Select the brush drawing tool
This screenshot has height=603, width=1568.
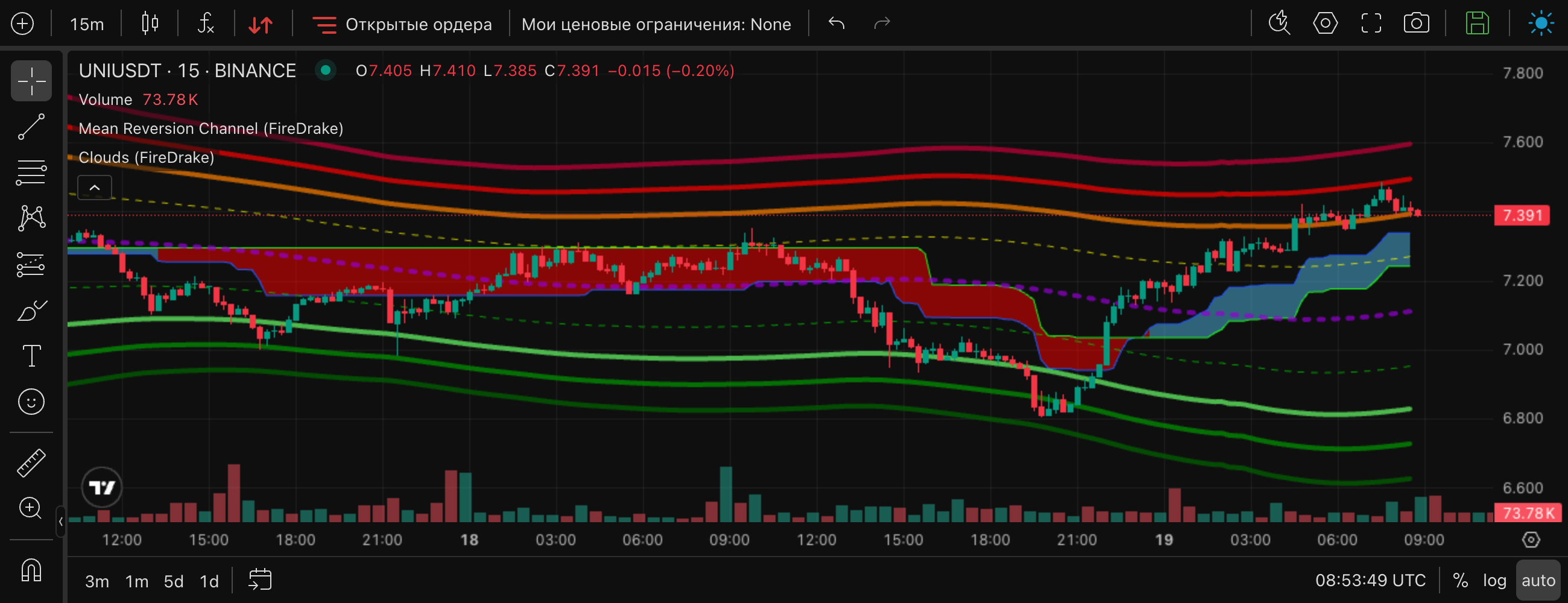coord(31,311)
